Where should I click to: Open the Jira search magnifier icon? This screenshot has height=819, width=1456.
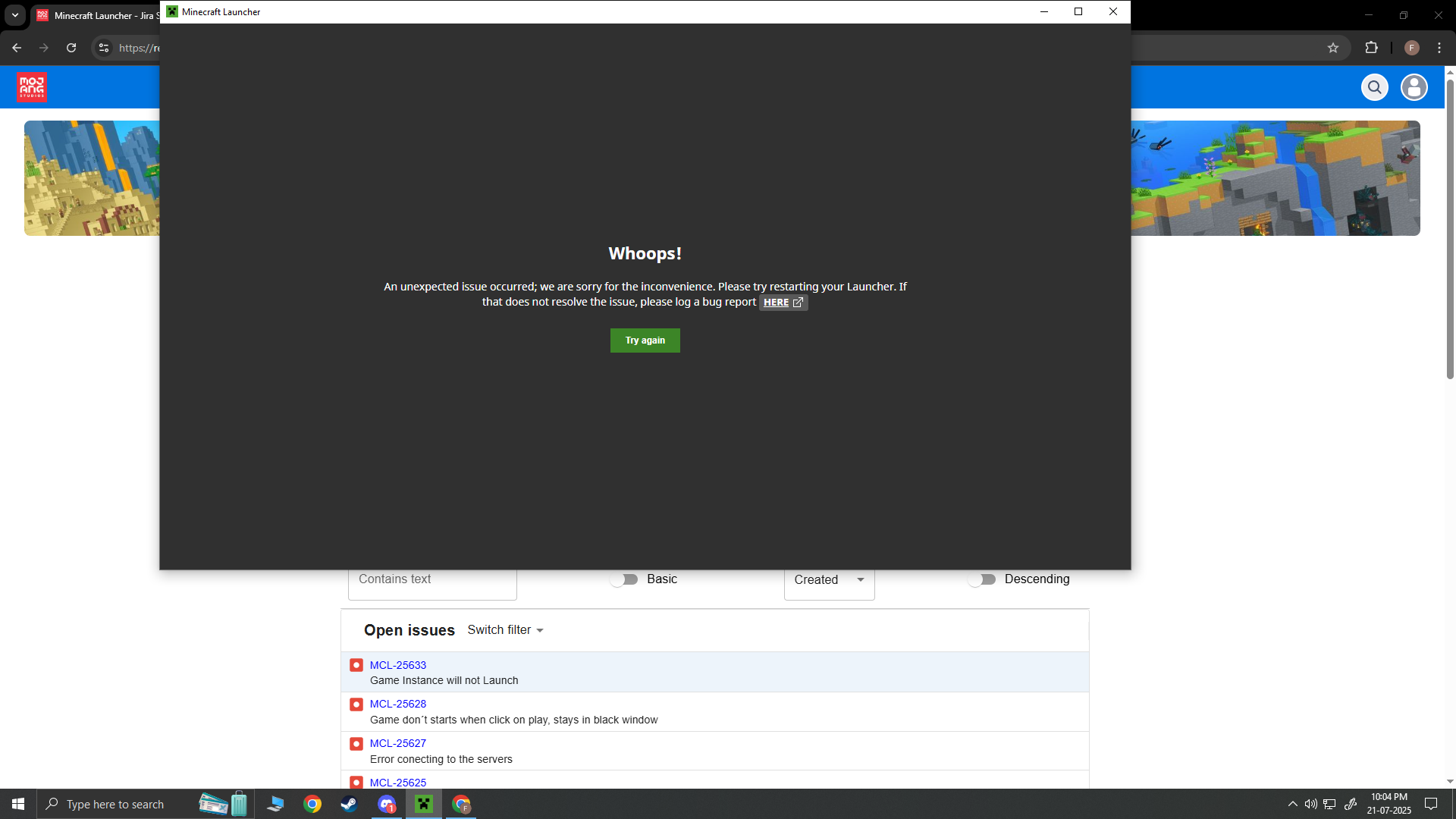[x=1374, y=87]
